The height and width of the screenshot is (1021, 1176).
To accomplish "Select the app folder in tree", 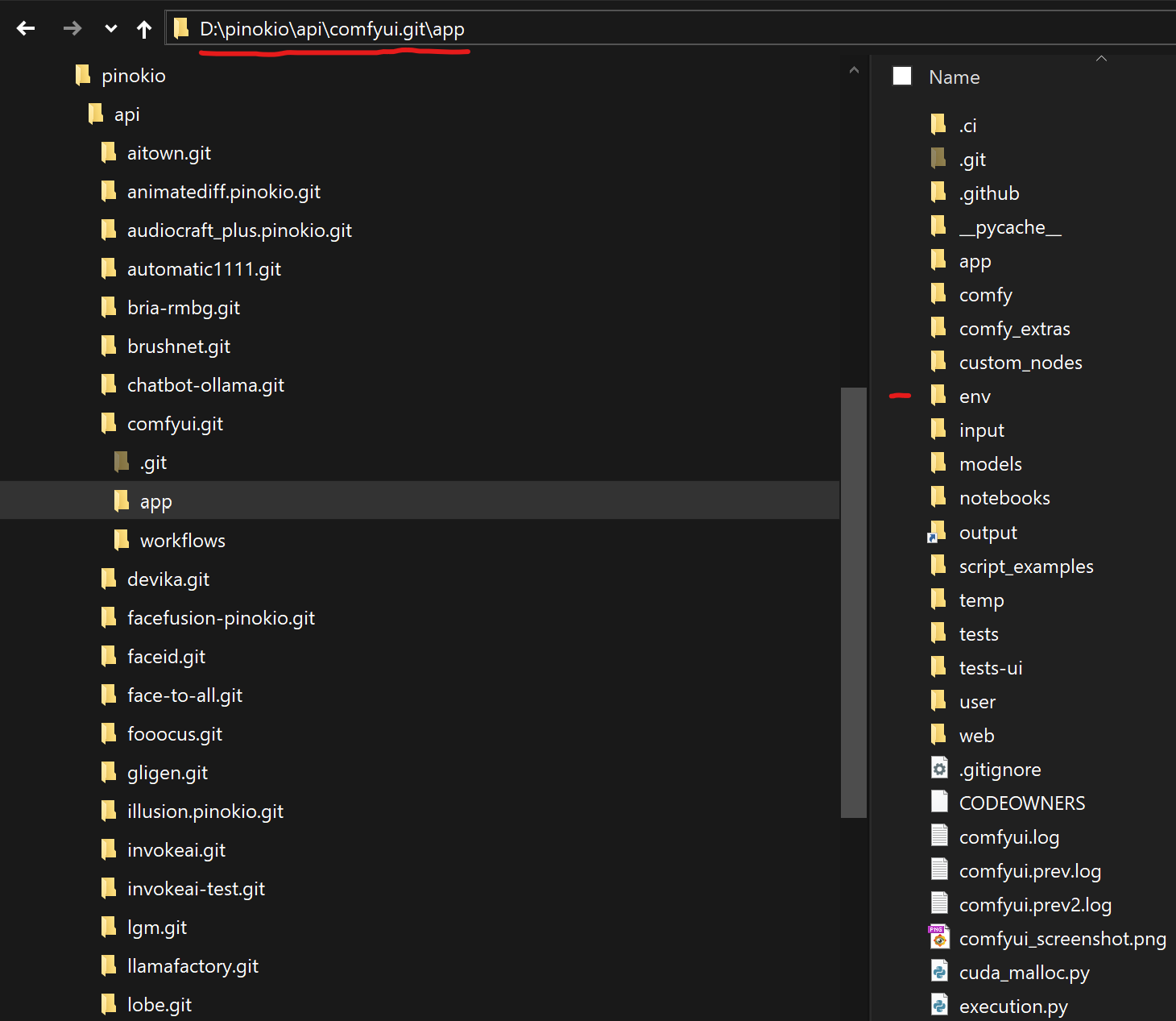I will tap(155, 501).
